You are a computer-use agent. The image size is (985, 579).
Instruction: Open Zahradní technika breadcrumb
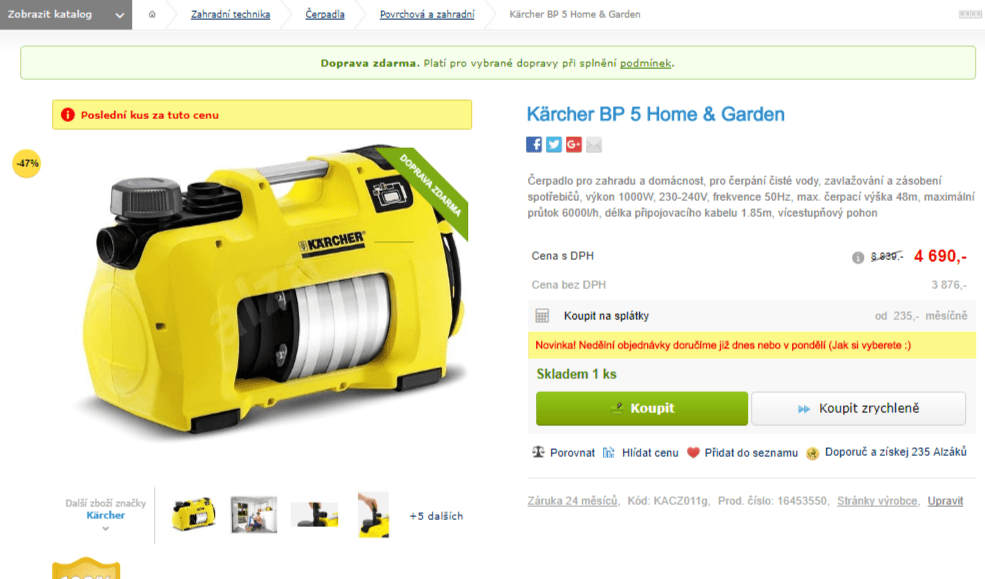coord(231,14)
